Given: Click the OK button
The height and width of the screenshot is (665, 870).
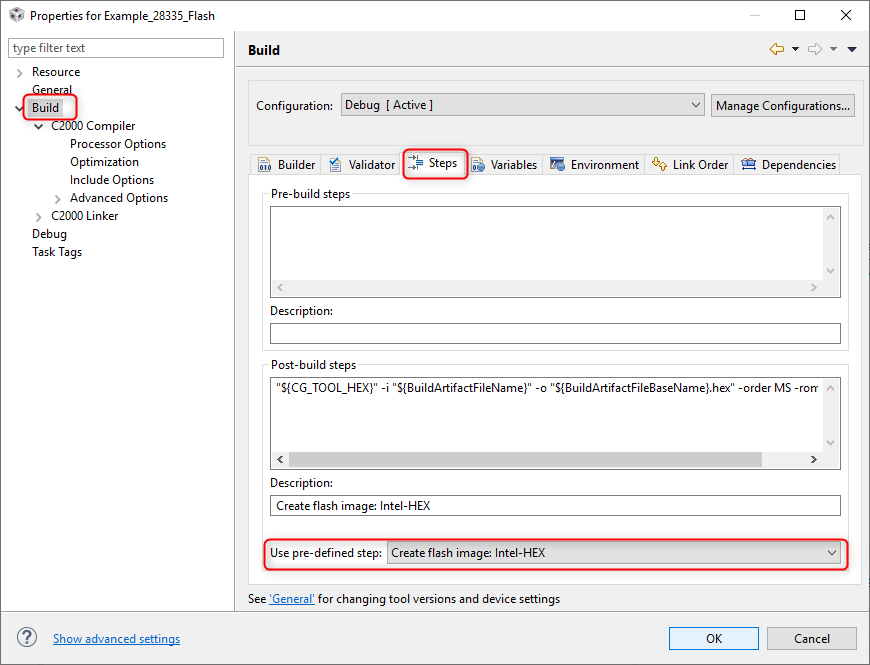Looking at the screenshot, I should coord(714,638).
